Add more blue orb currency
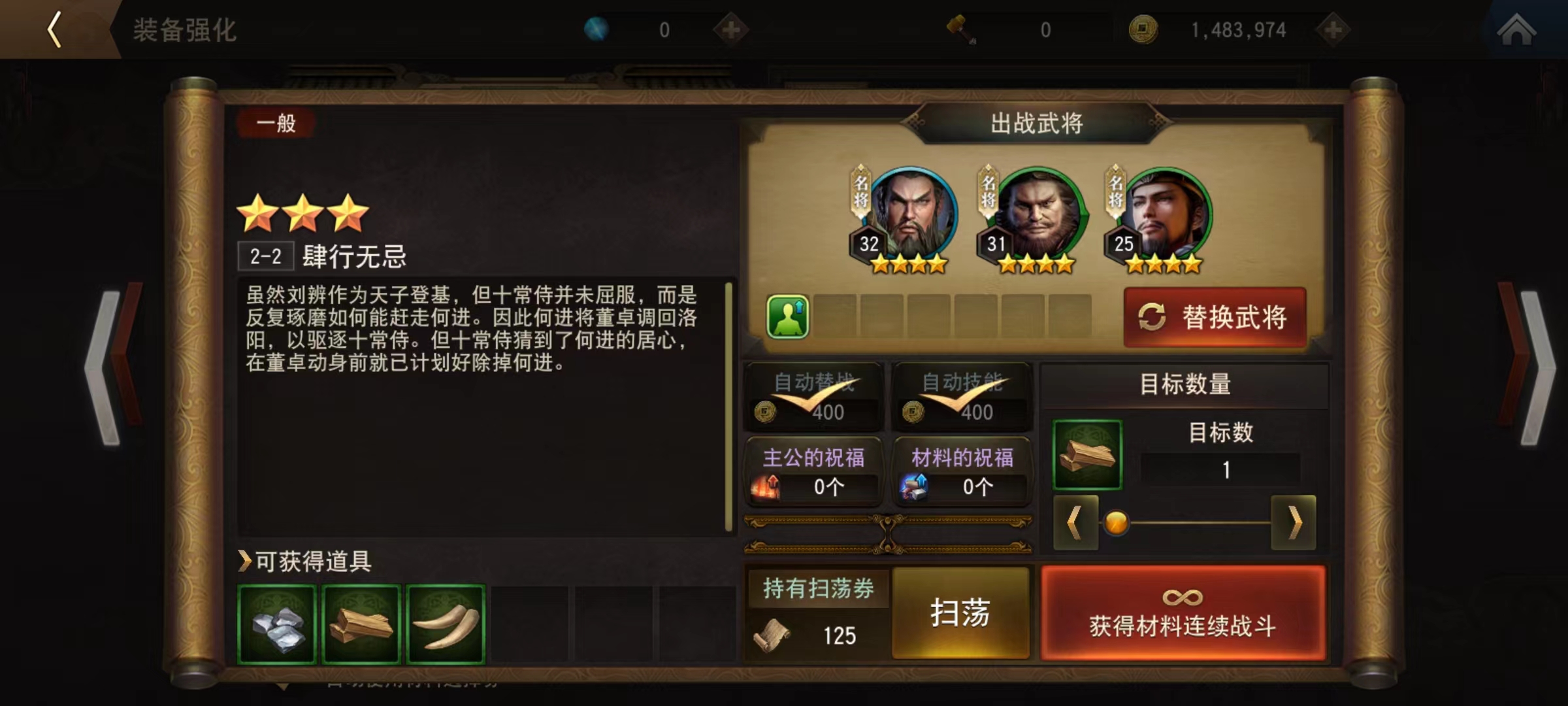This screenshot has height=706, width=1568. coord(730,29)
